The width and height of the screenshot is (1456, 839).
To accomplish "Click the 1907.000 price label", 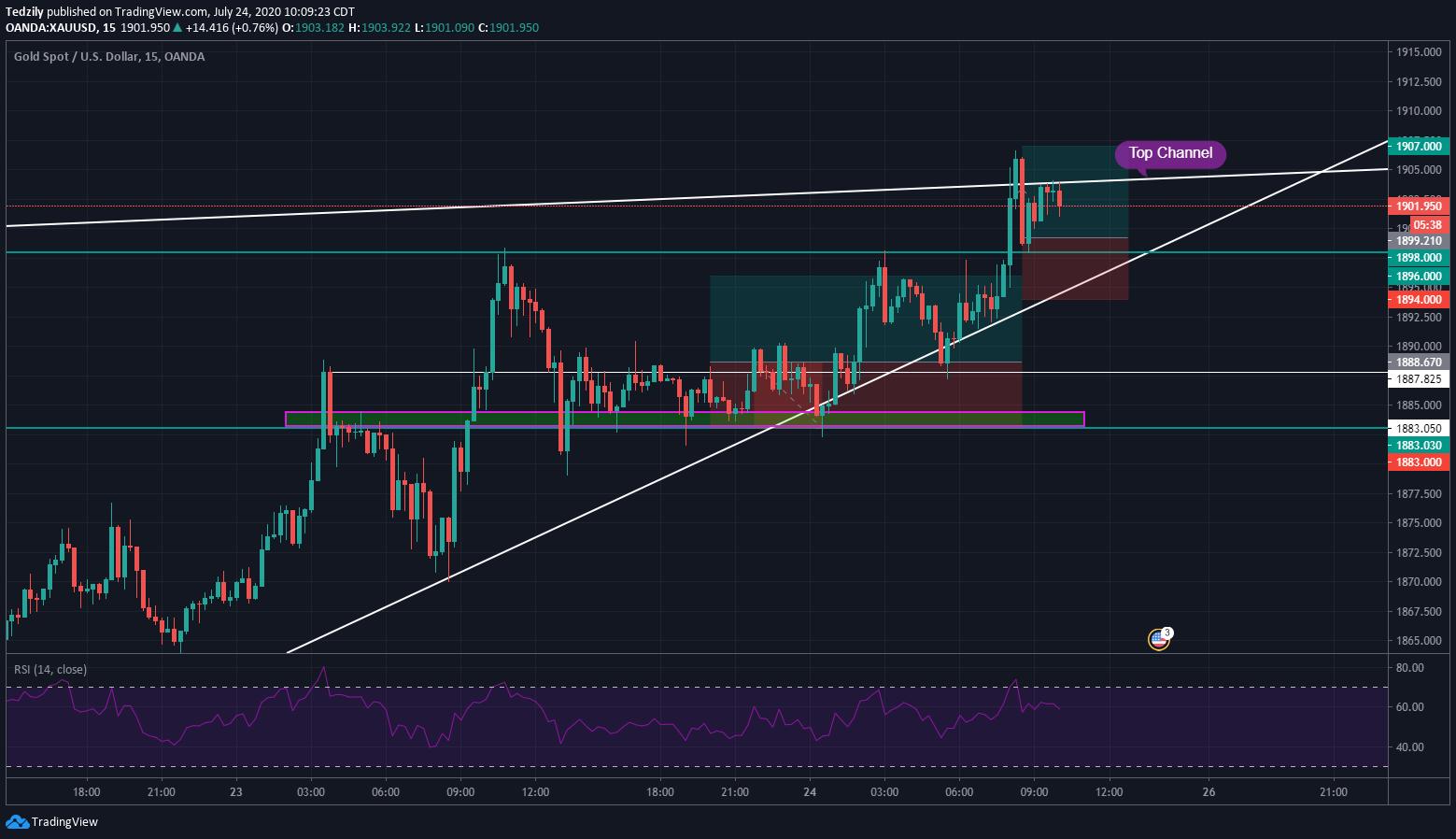I will coord(1419,147).
